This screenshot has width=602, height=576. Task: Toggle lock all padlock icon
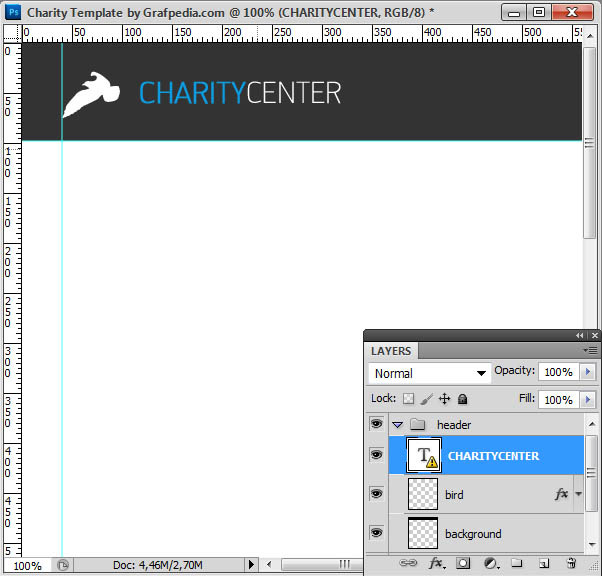pos(463,399)
